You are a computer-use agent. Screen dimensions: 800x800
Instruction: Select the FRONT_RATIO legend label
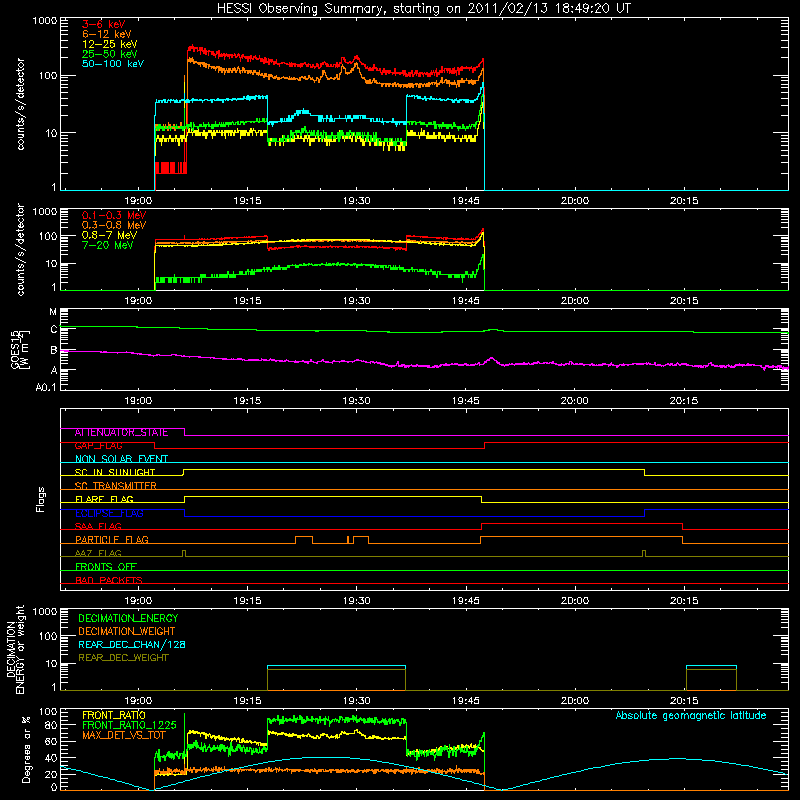pyautogui.click(x=114, y=715)
